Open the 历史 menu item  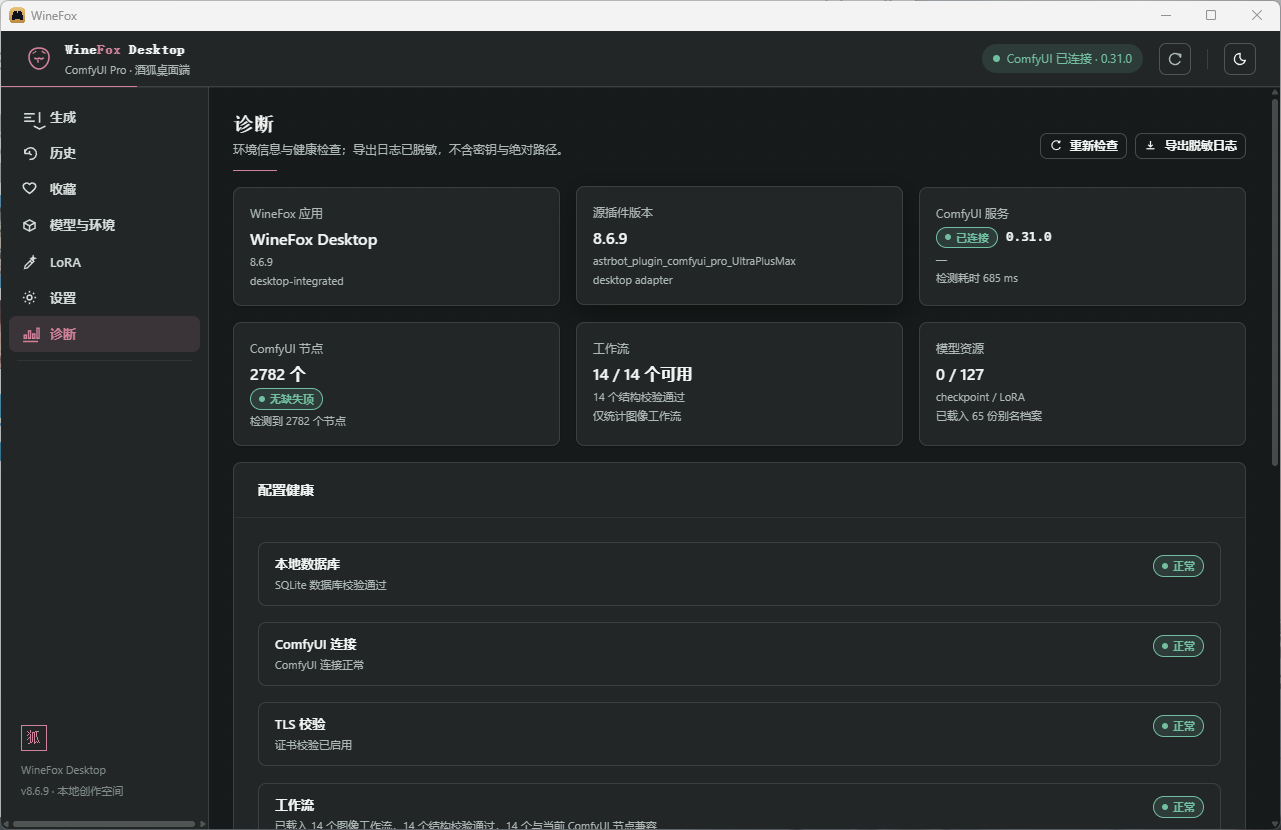(104, 153)
